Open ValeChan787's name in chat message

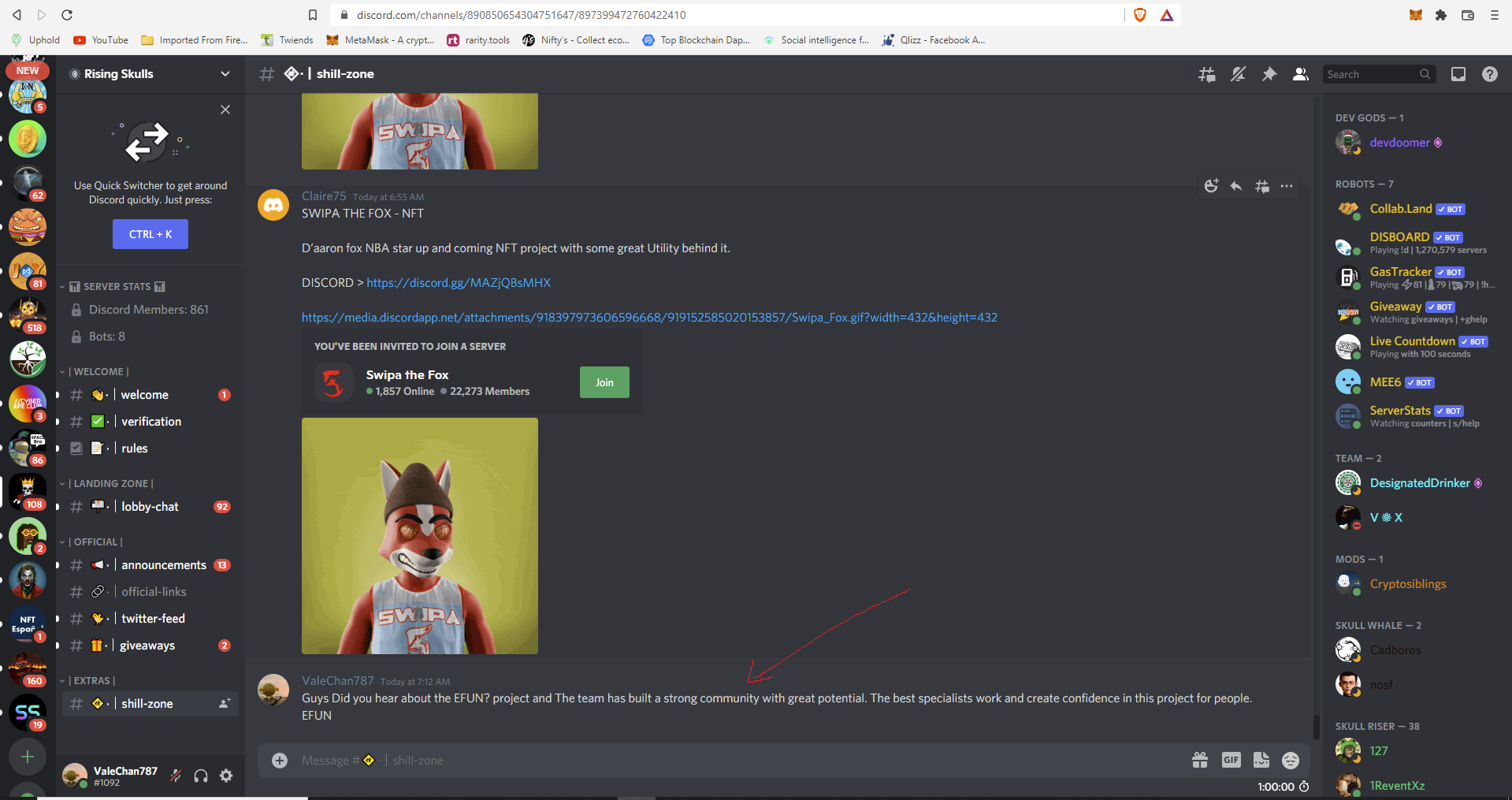point(338,680)
